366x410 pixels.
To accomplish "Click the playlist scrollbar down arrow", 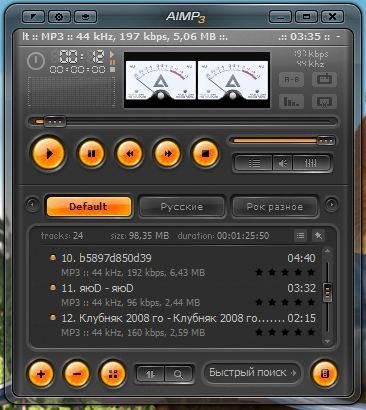I will pos(327,341).
